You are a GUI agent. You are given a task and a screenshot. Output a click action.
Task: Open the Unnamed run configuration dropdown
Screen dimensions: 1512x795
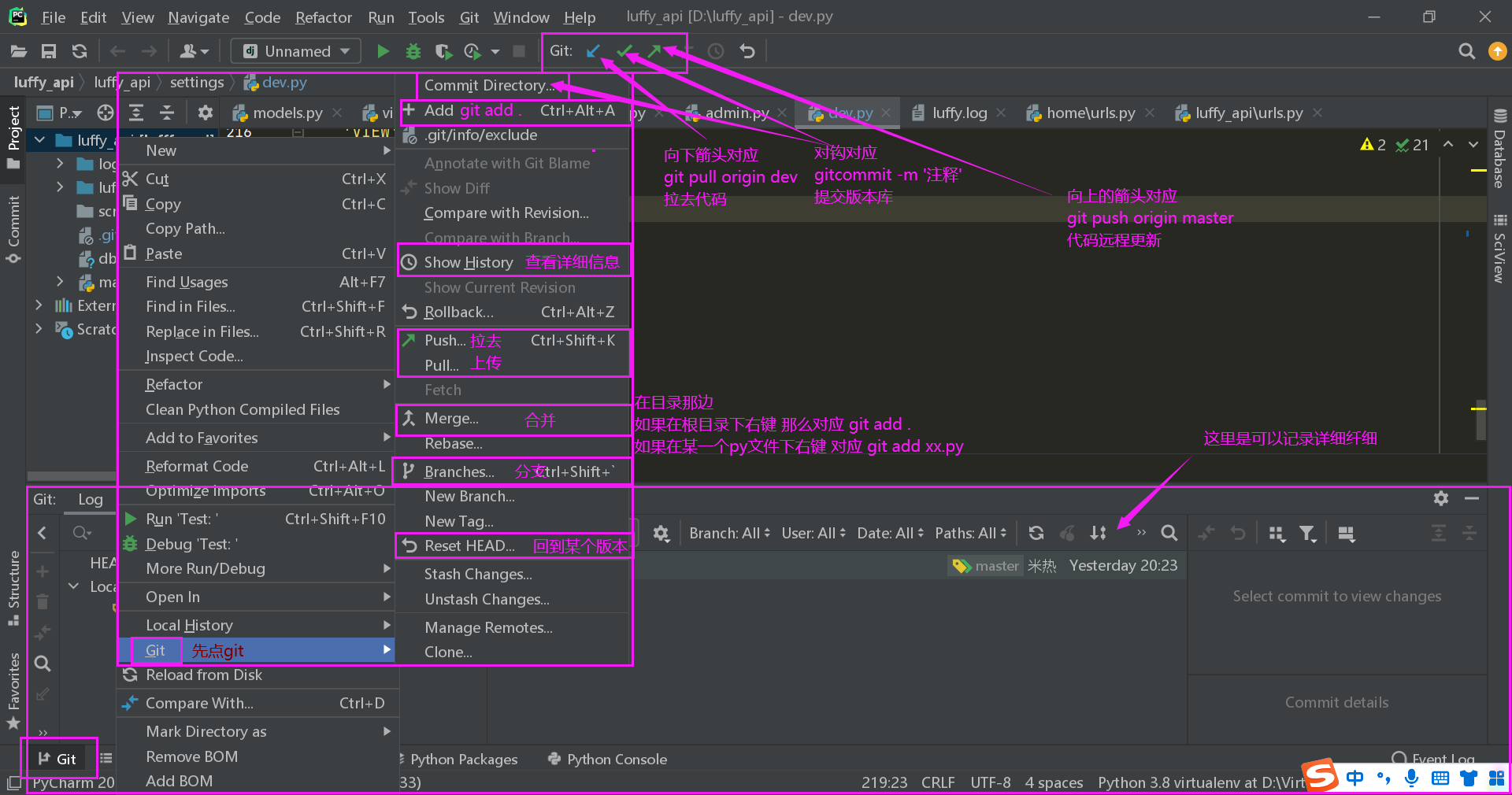tap(295, 51)
